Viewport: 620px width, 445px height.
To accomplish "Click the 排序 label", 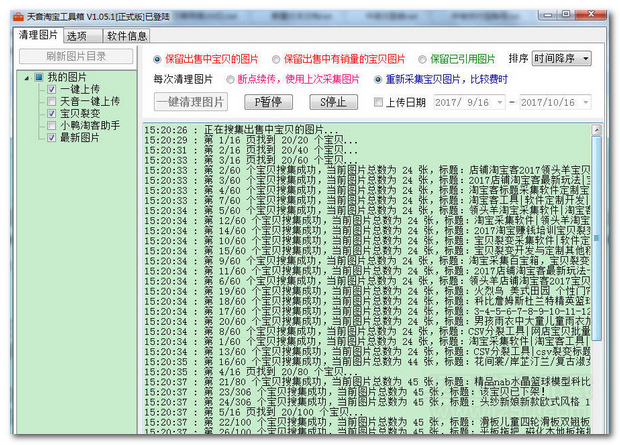I will click(518, 59).
